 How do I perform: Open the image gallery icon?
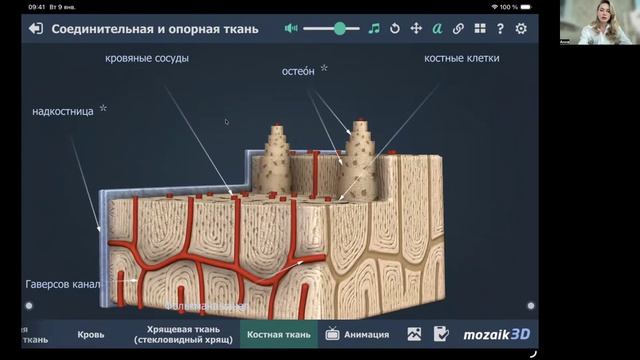414,334
